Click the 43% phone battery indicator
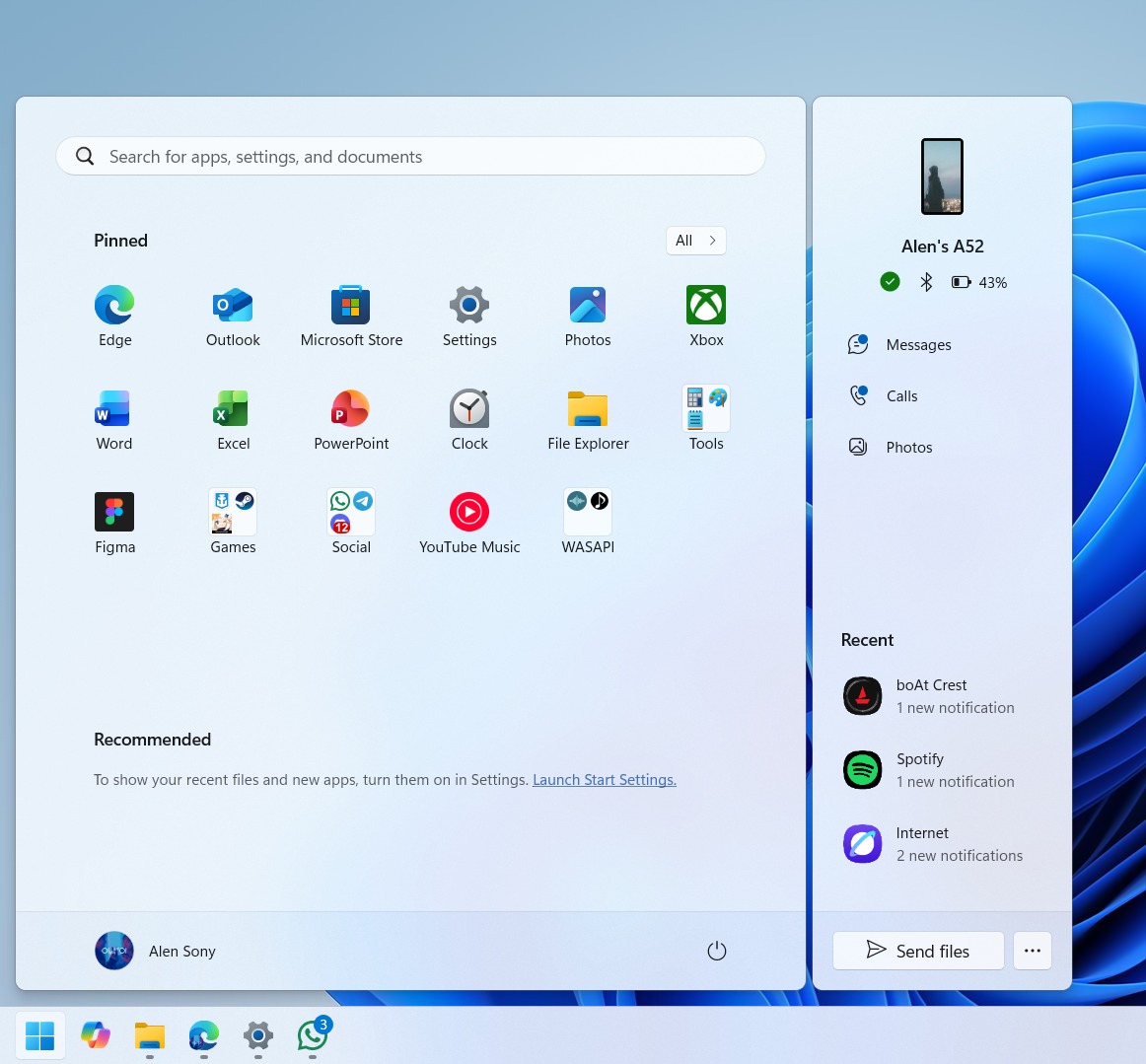The height and width of the screenshot is (1064, 1146). pyautogui.click(x=979, y=282)
